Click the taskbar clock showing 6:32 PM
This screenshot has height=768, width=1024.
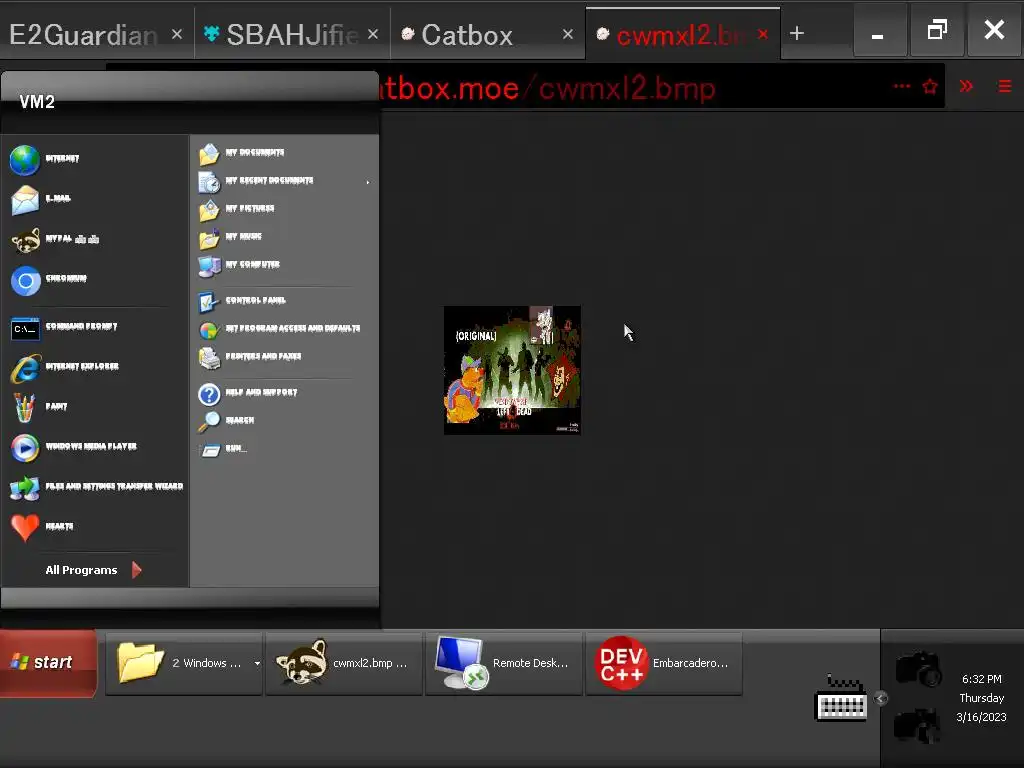[982, 679]
